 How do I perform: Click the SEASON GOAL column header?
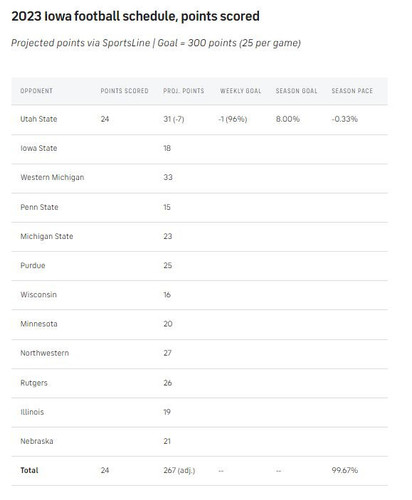(296, 91)
